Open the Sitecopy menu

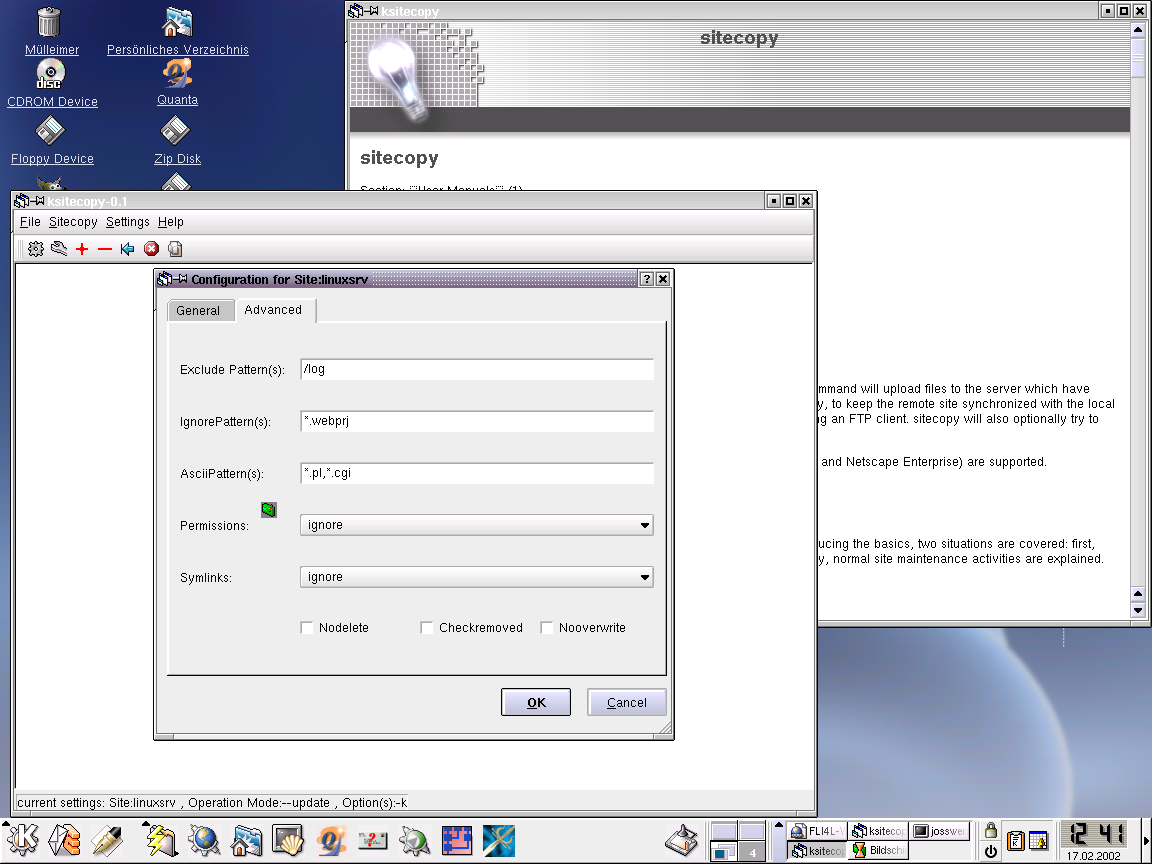[73, 222]
